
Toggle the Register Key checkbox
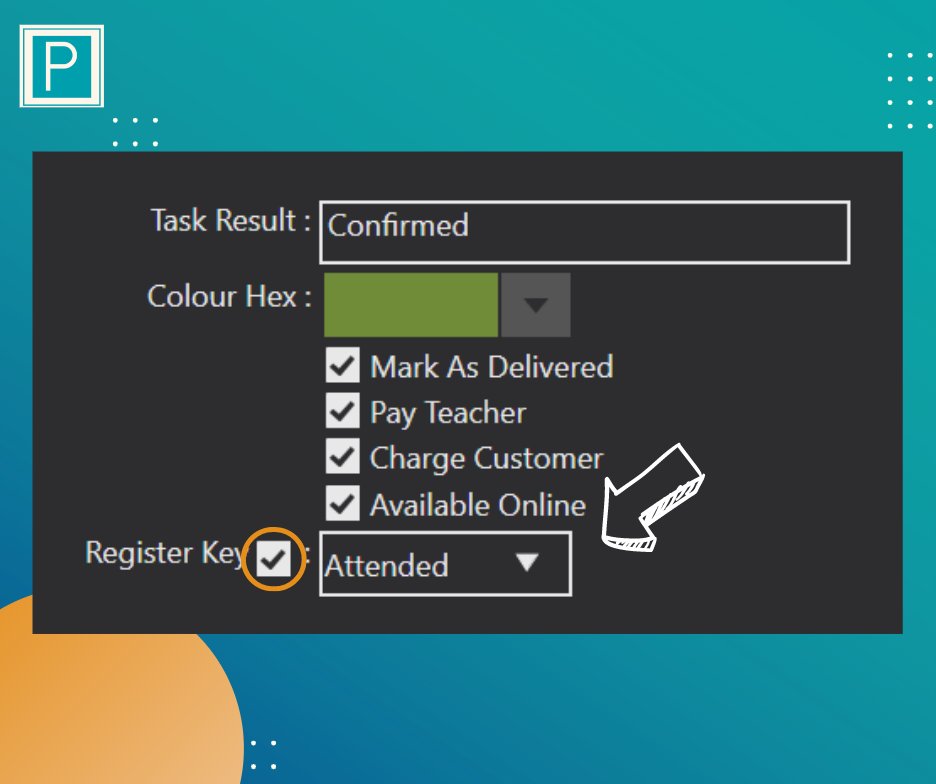coord(273,559)
